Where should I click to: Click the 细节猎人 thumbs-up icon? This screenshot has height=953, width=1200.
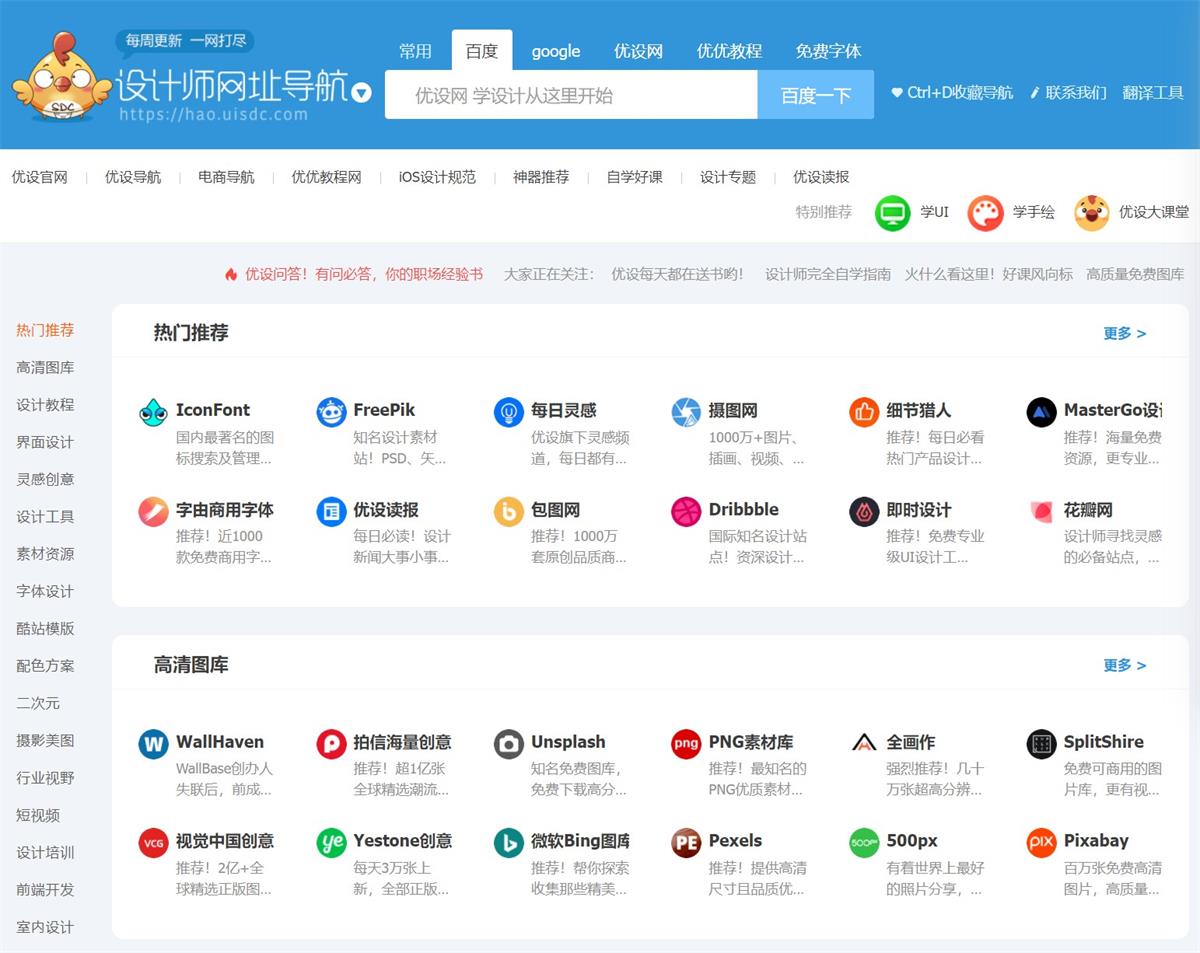[x=864, y=412]
